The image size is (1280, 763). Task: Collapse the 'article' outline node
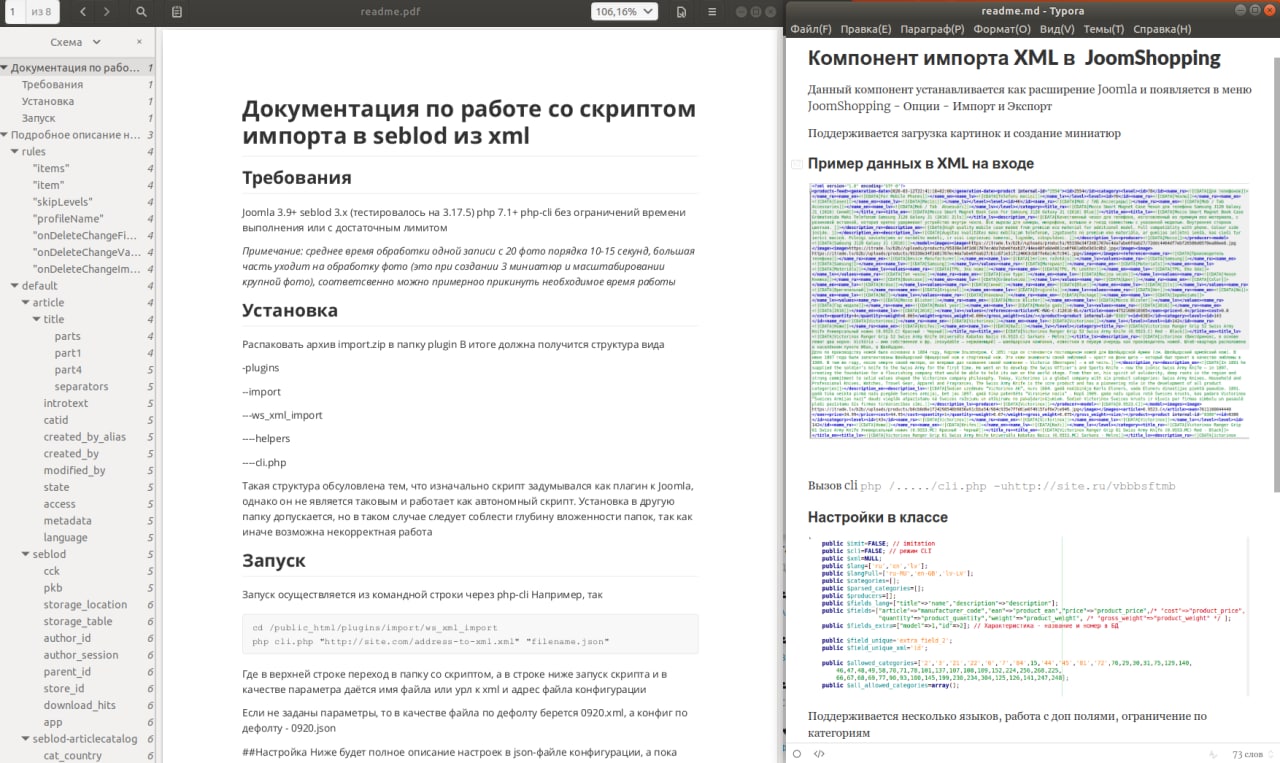pos(26,303)
